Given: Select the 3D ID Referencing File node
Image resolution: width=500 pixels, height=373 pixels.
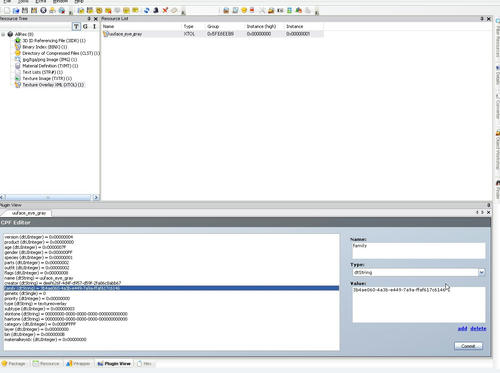Looking at the screenshot, I should (x=54, y=40).
